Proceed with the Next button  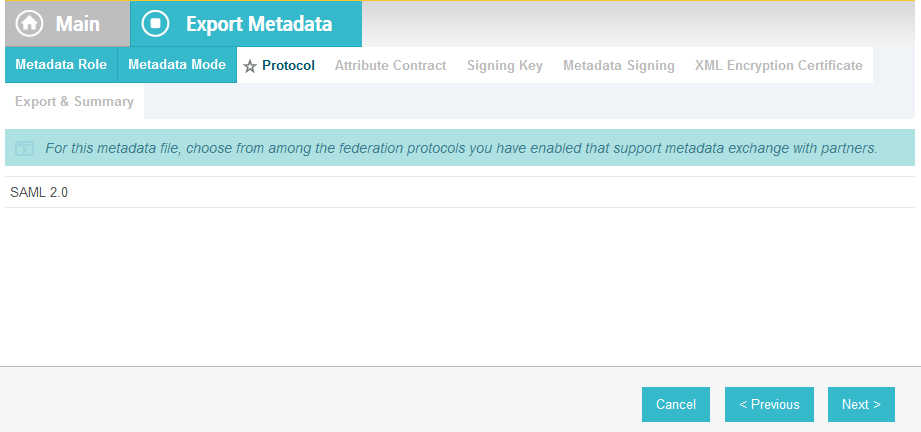point(861,404)
